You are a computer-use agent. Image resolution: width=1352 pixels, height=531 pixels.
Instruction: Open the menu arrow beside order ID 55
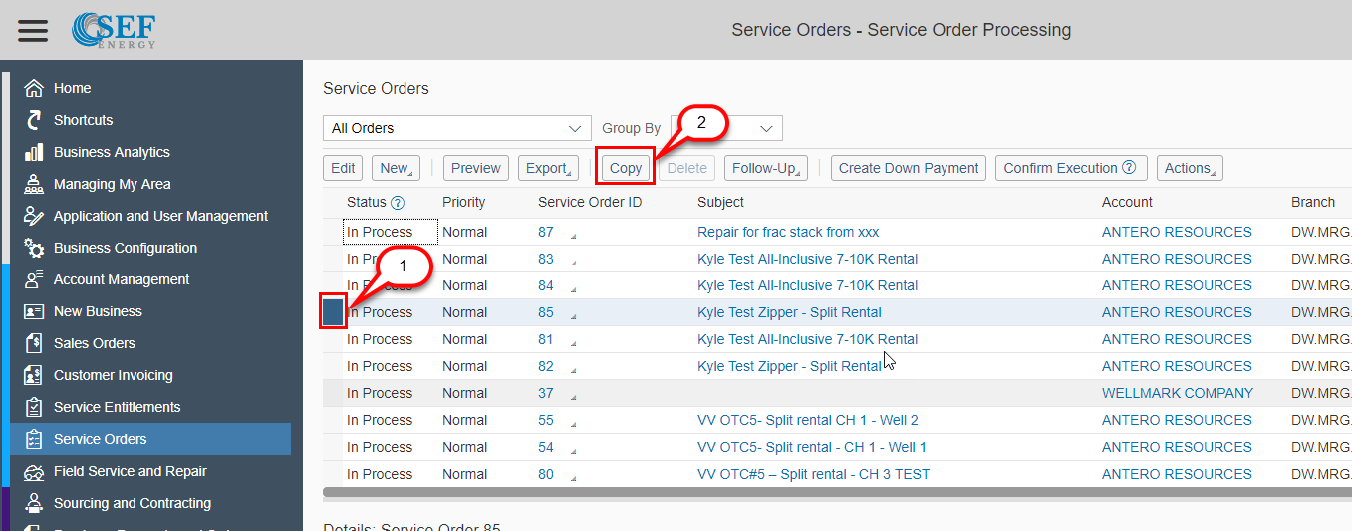574,424
